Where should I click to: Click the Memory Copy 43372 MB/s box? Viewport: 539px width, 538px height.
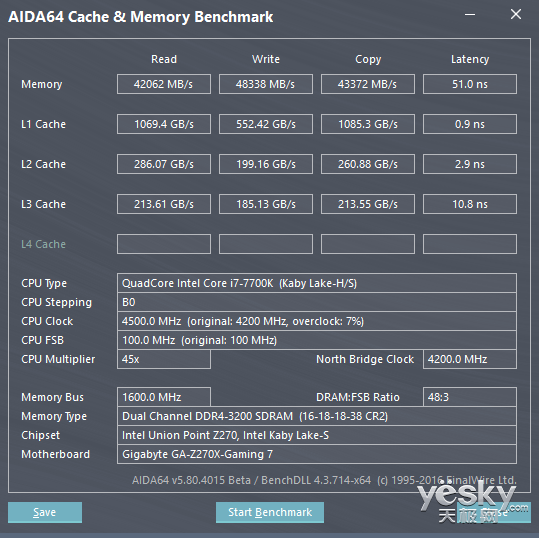(x=368, y=84)
